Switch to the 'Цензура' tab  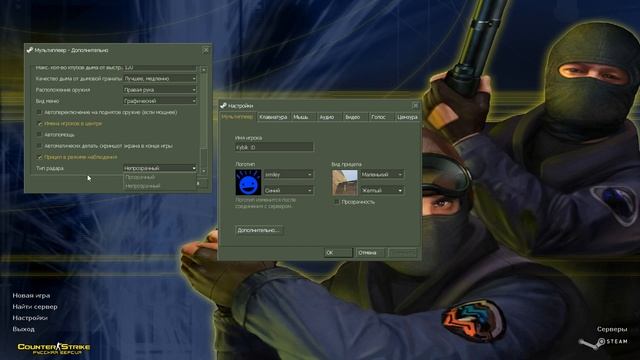(407, 117)
